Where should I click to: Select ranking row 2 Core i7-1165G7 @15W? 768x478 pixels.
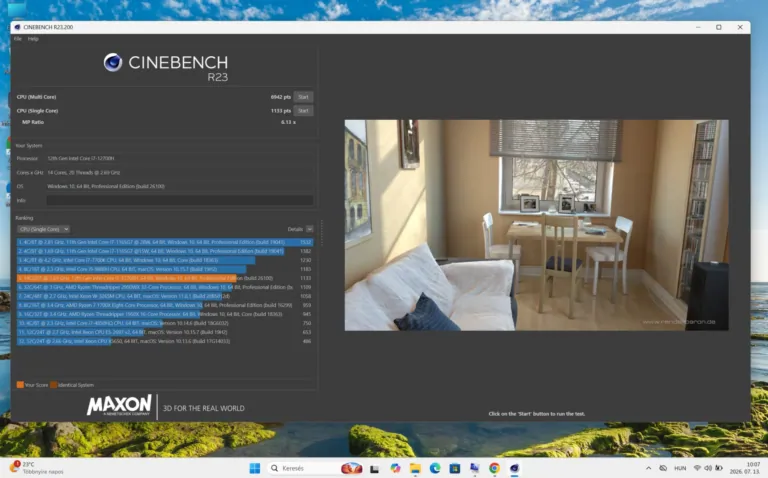pyautogui.click(x=165, y=251)
